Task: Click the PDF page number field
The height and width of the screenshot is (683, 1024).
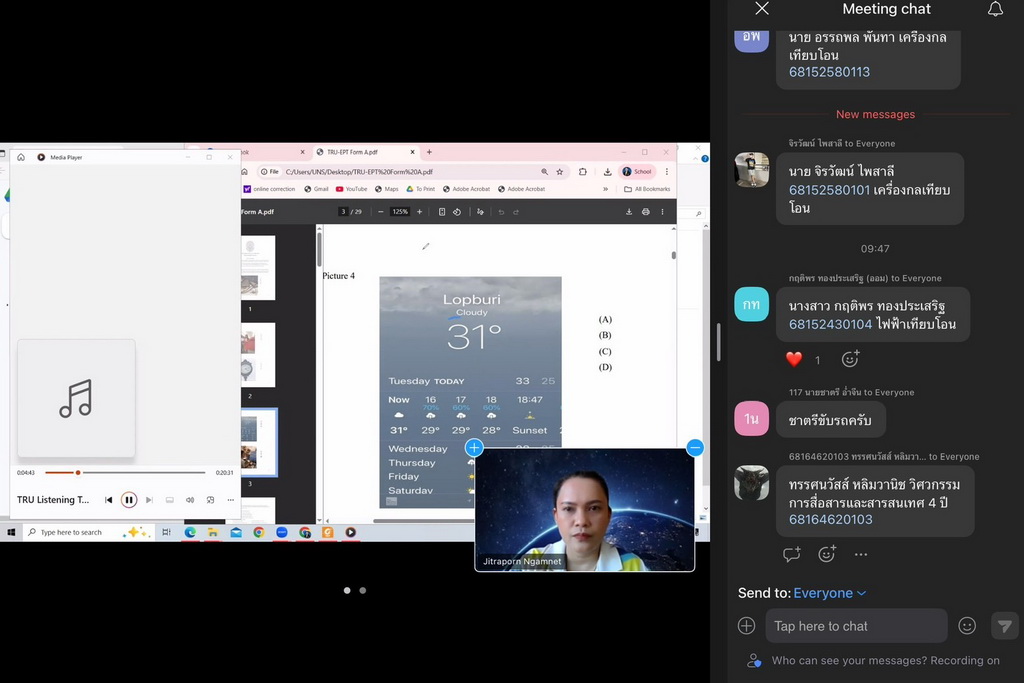Action: [x=343, y=212]
